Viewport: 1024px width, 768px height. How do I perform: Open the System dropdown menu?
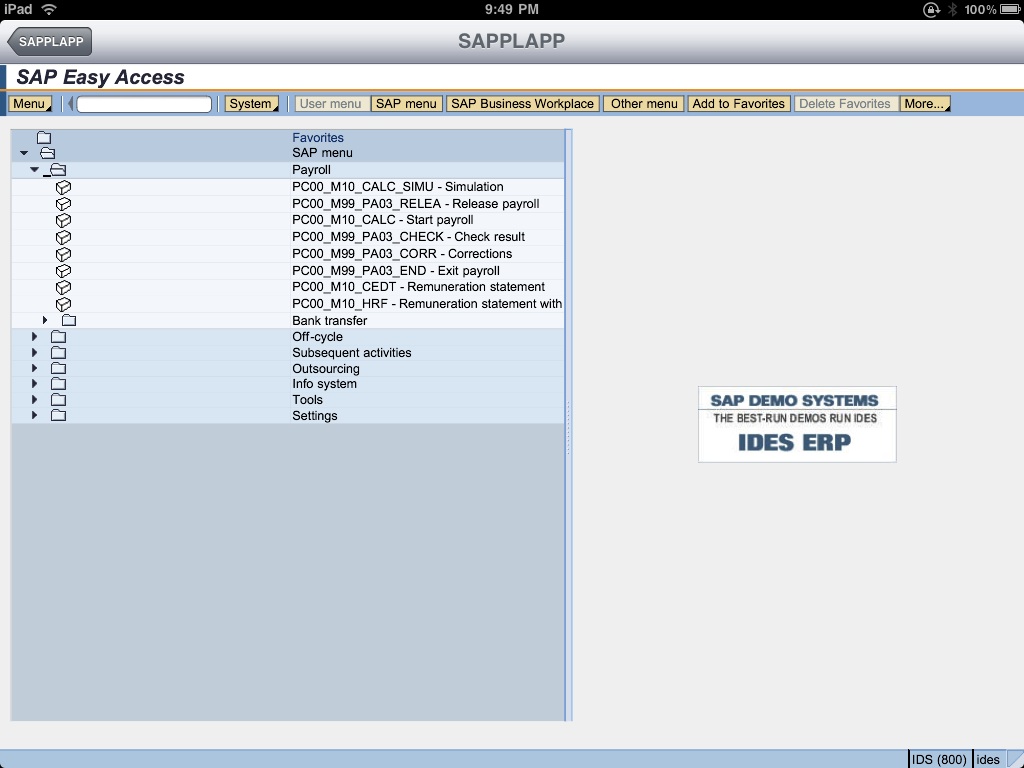[x=251, y=104]
